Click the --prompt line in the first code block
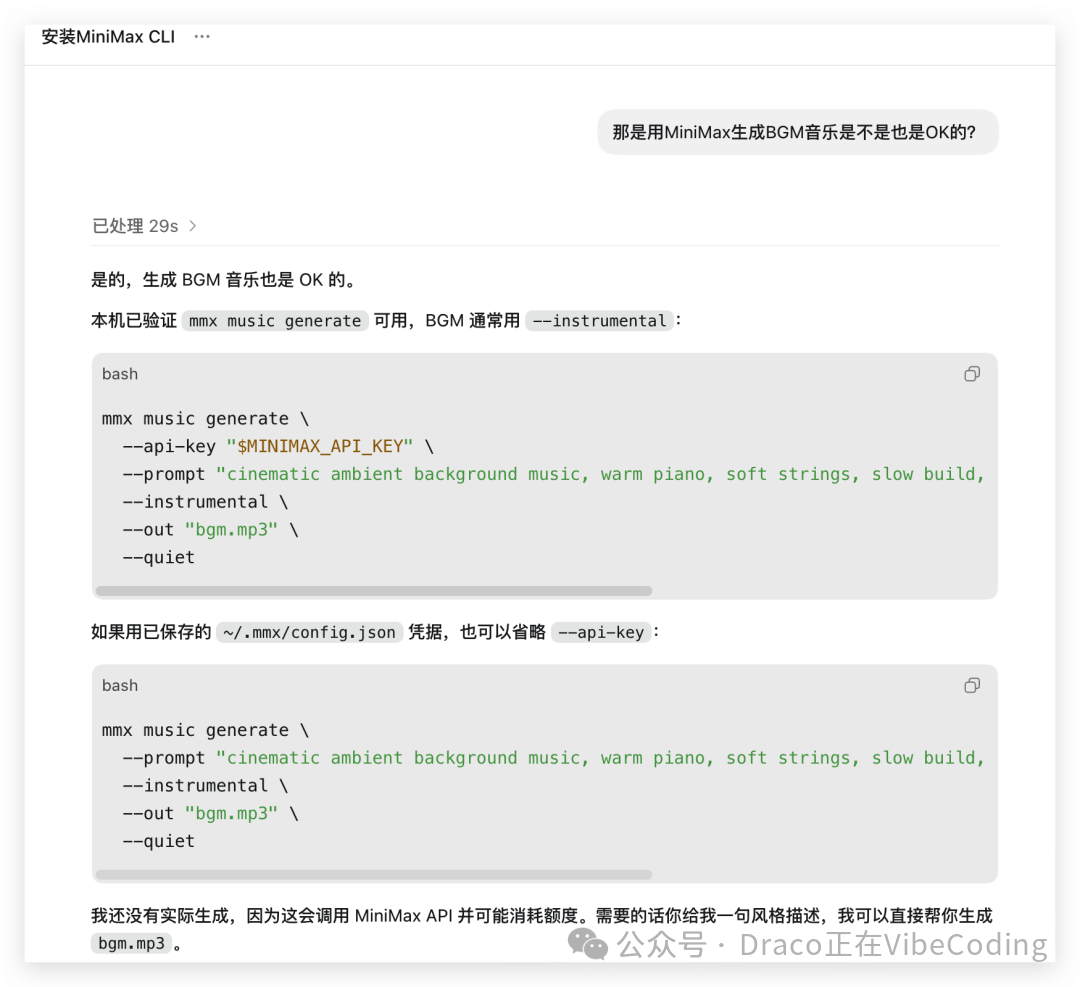Image resolution: width=1080 pixels, height=987 pixels. coord(554,475)
